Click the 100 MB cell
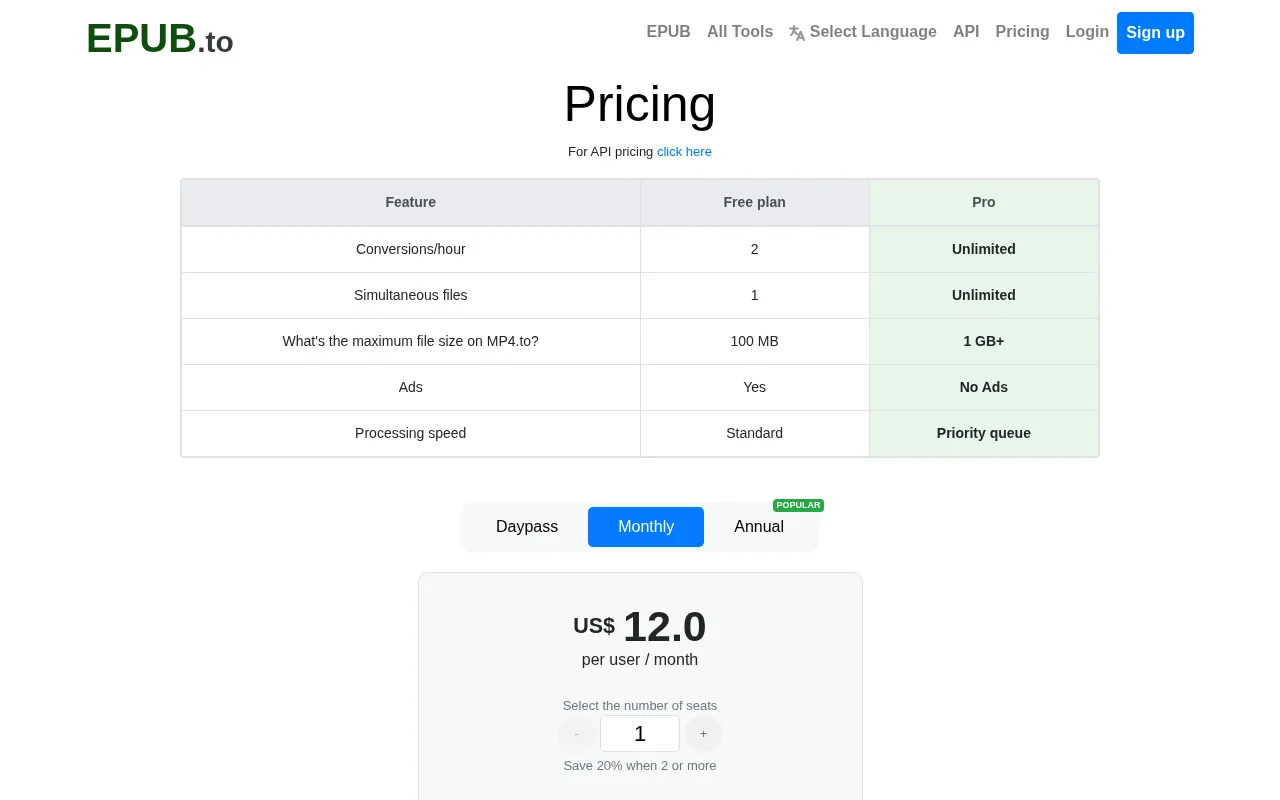This screenshot has width=1280, height=800. (x=755, y=341)
